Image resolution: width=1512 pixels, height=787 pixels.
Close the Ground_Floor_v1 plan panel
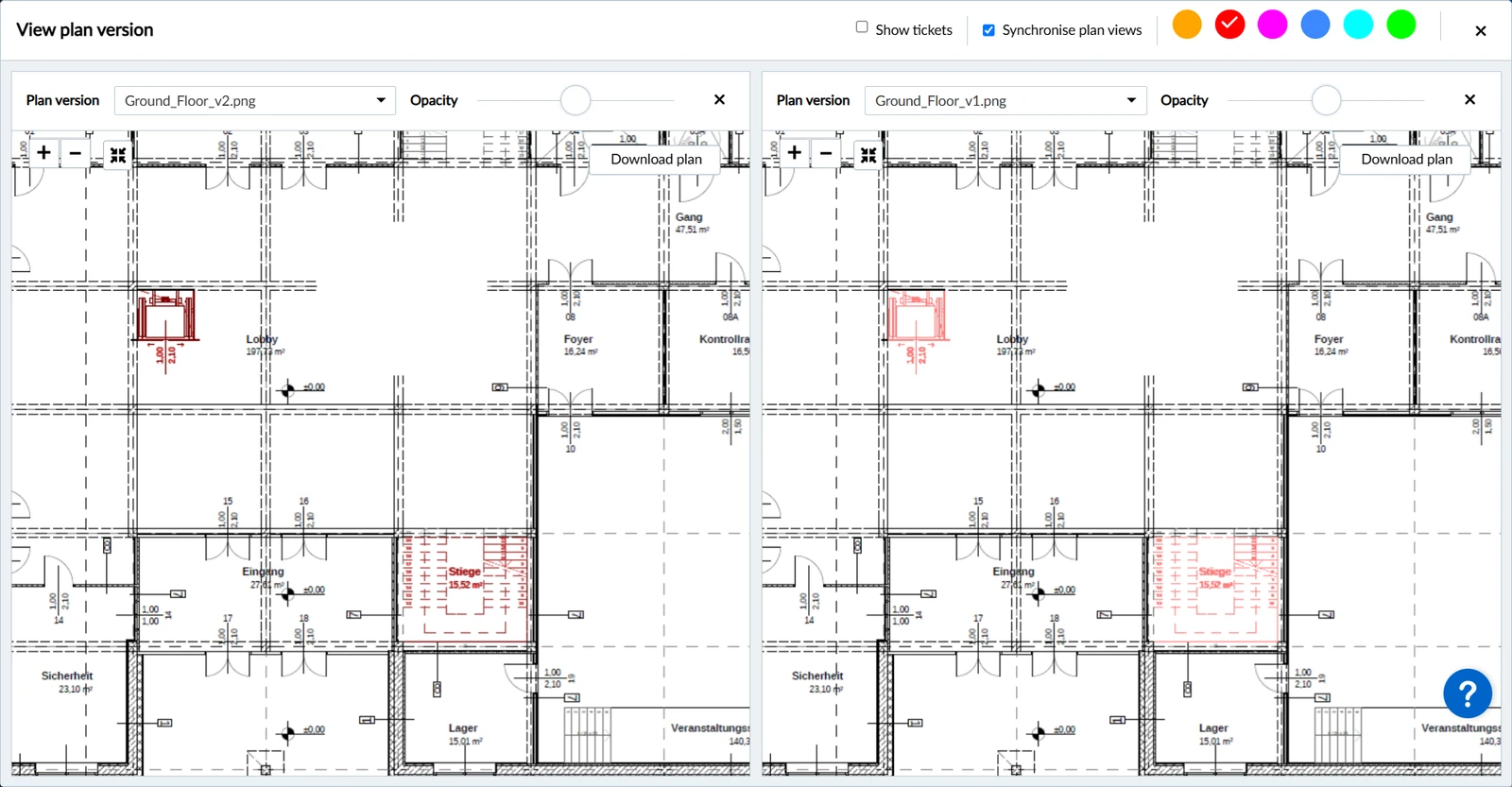pos(1469,99)
